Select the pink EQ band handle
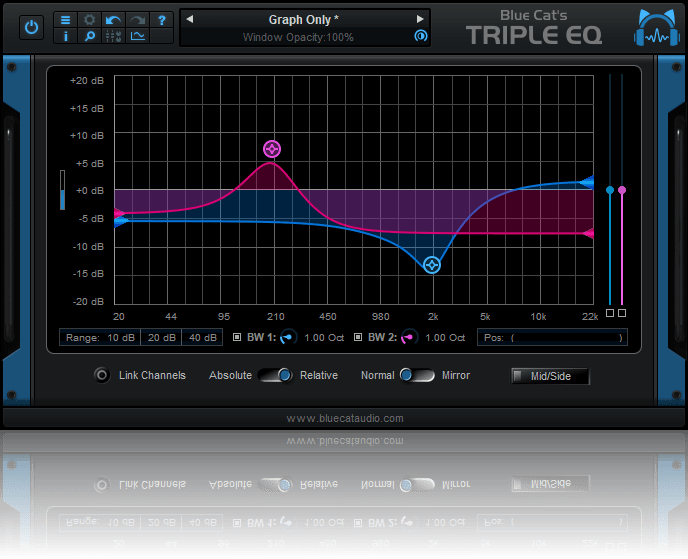Image resolution: width=688 pixels, height=559 pixels. click(x=272, y=149)
